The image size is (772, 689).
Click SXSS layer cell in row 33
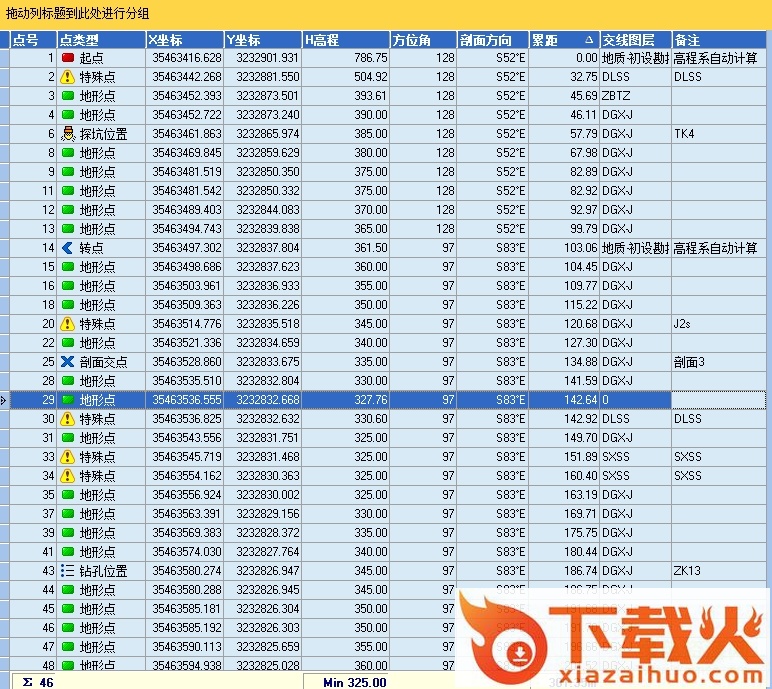click(636, 457)
